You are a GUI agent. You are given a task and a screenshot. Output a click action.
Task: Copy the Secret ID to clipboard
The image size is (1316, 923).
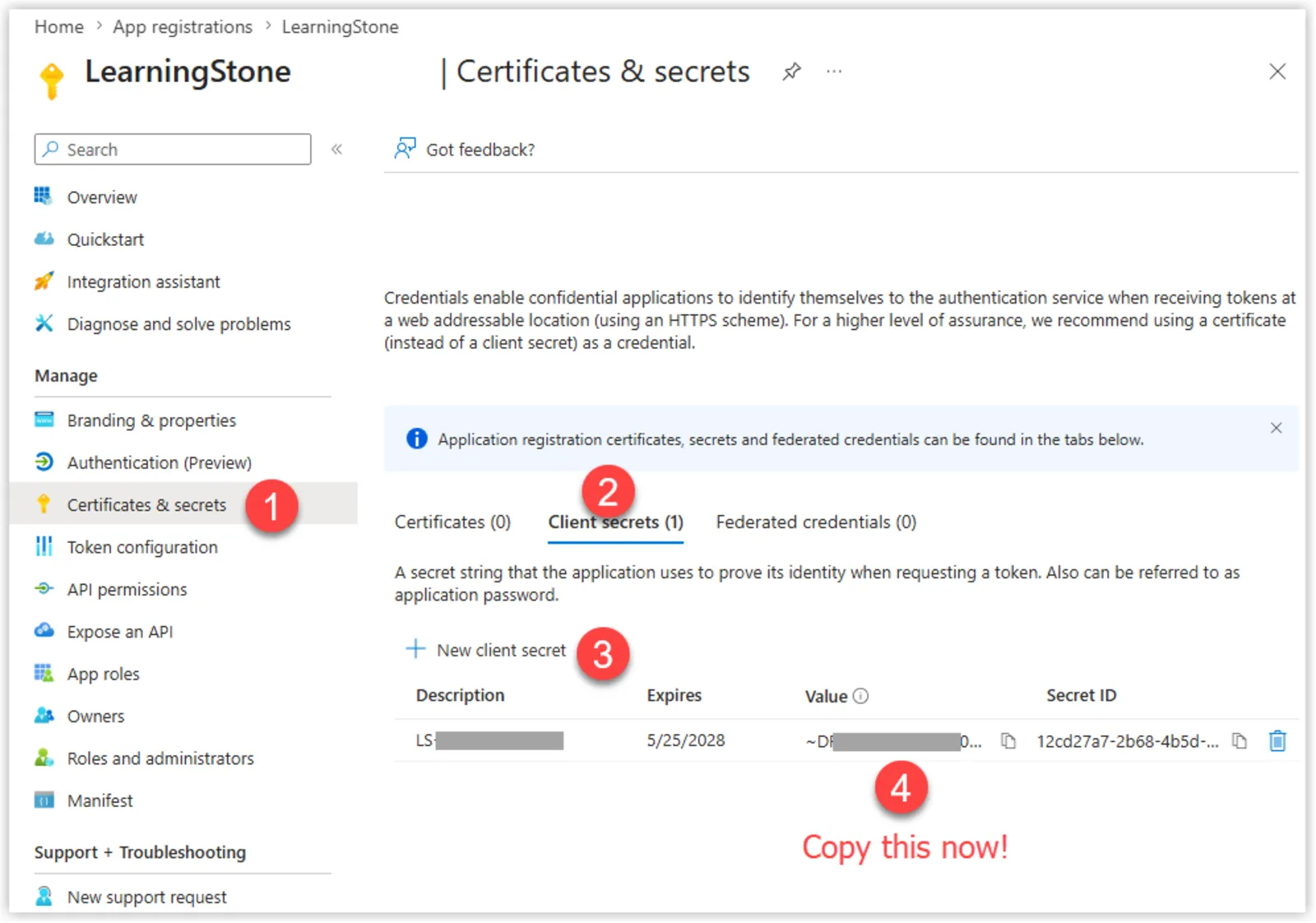pos(1239,741)
